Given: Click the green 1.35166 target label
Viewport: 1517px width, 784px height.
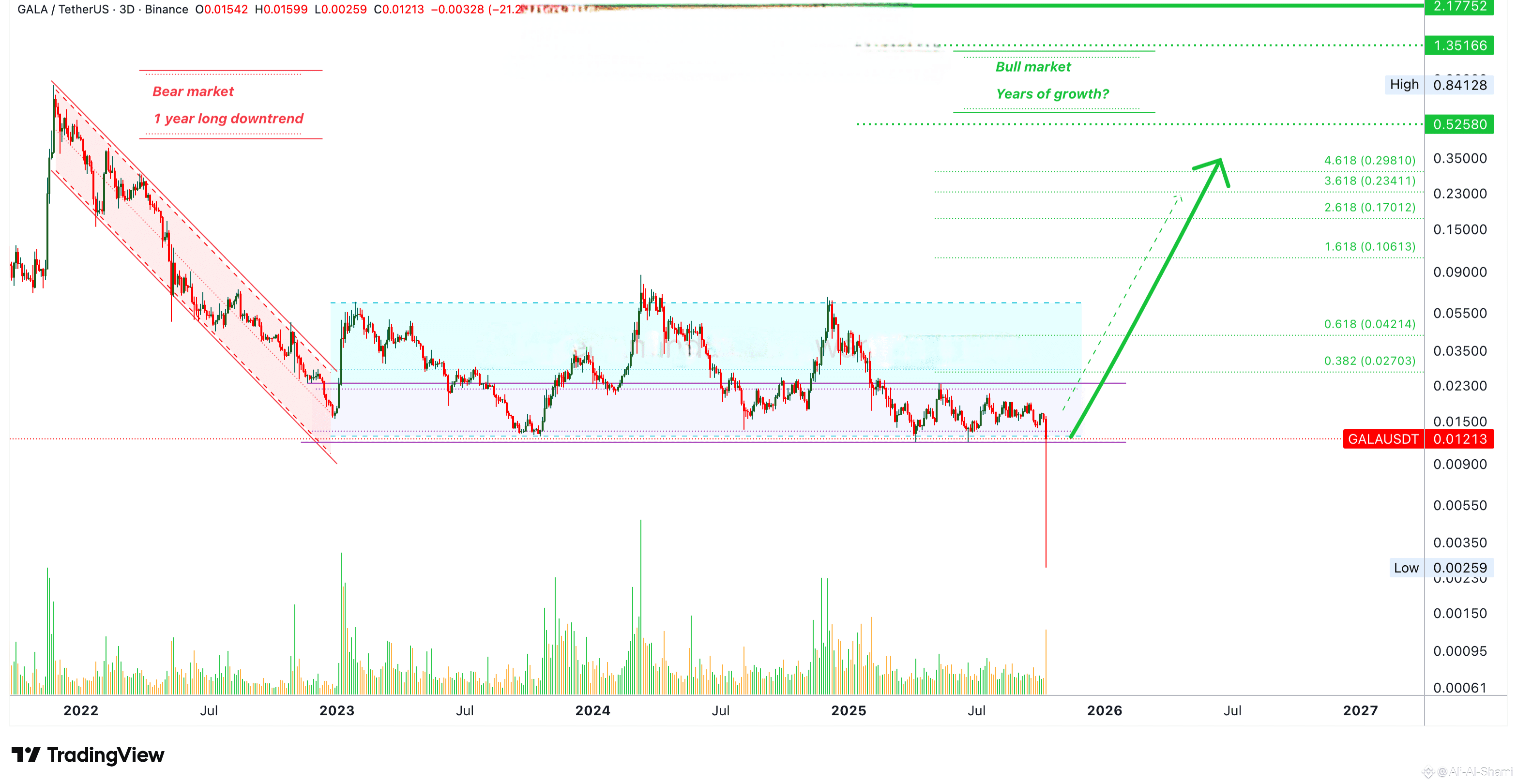Looking at the screenshot, I should tap(1459, 45).
